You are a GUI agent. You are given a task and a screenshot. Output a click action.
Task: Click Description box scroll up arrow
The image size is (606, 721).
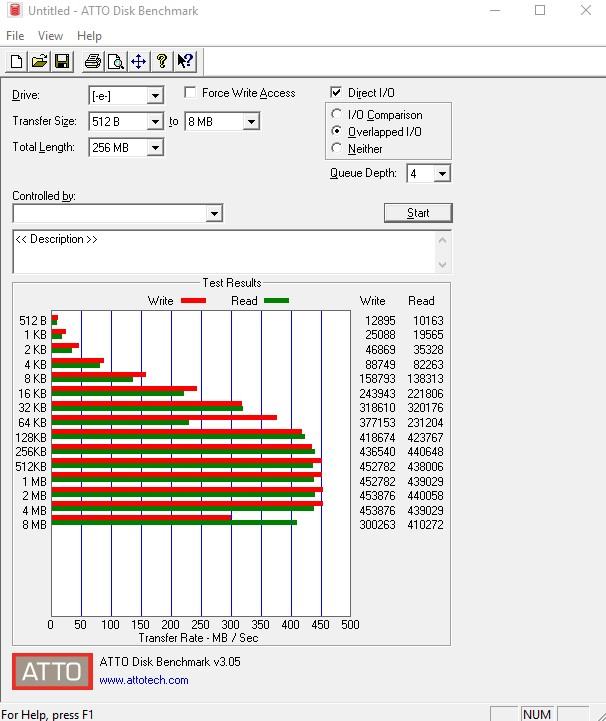(442, 240)
